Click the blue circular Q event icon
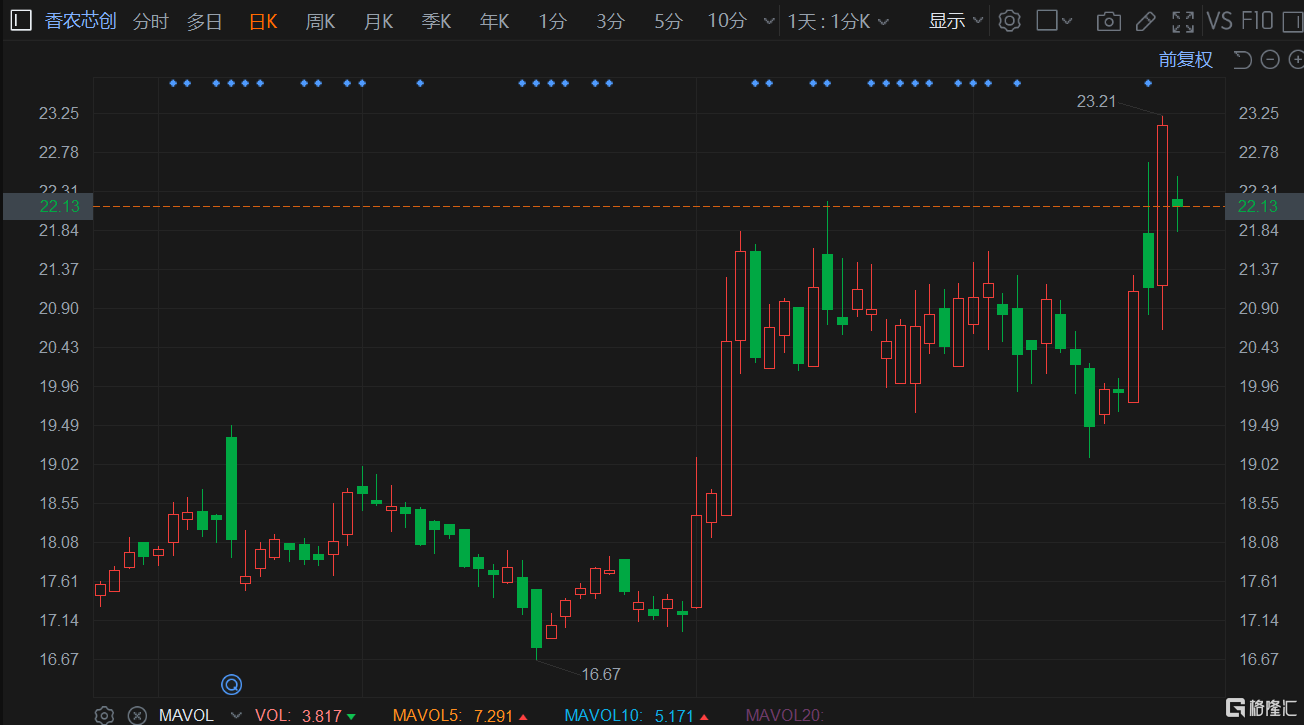Viewport: 1304px width, 725px height. tap(232, 685)
